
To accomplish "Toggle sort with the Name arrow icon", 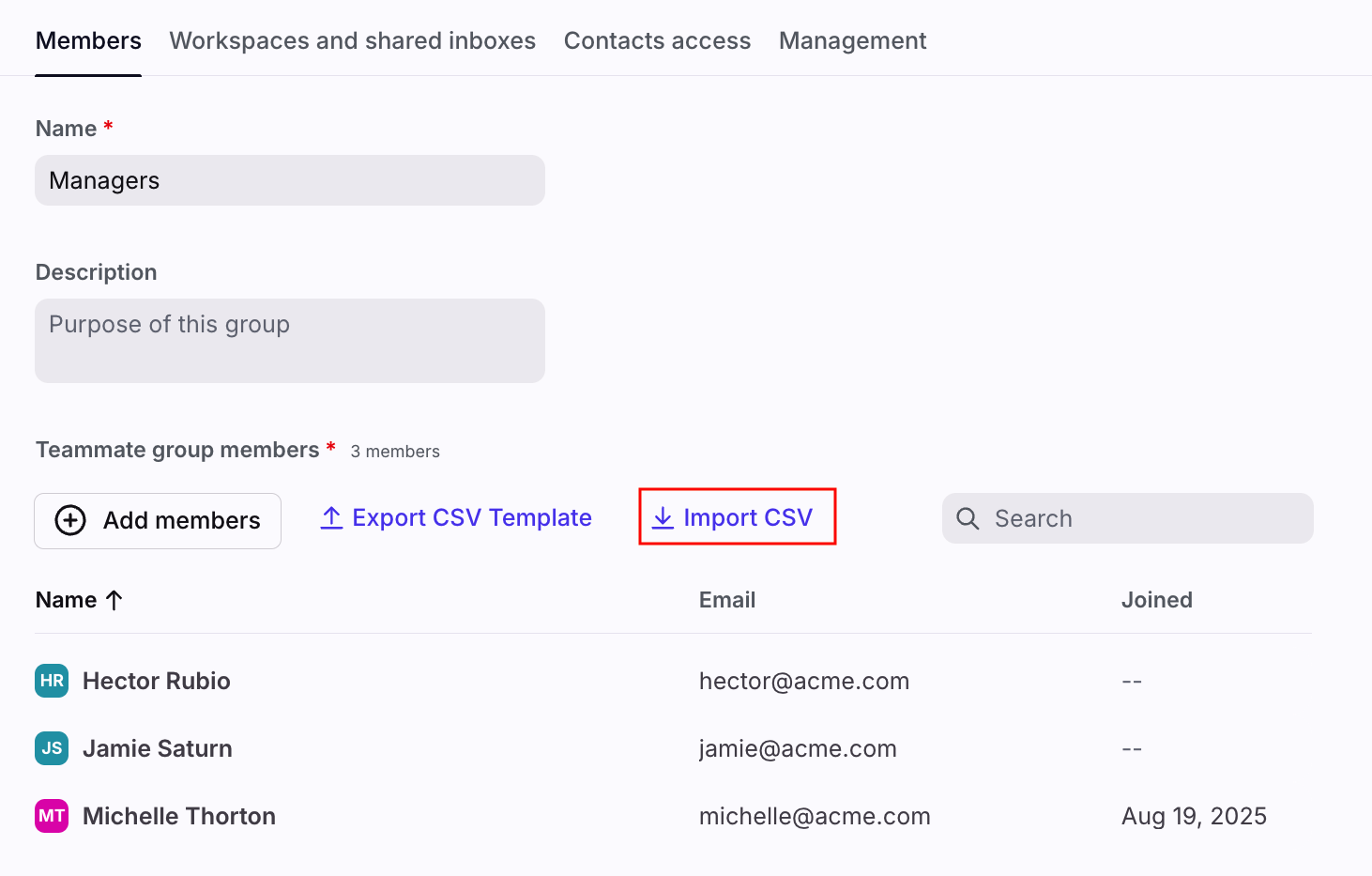I will click(x=114, y=600).
